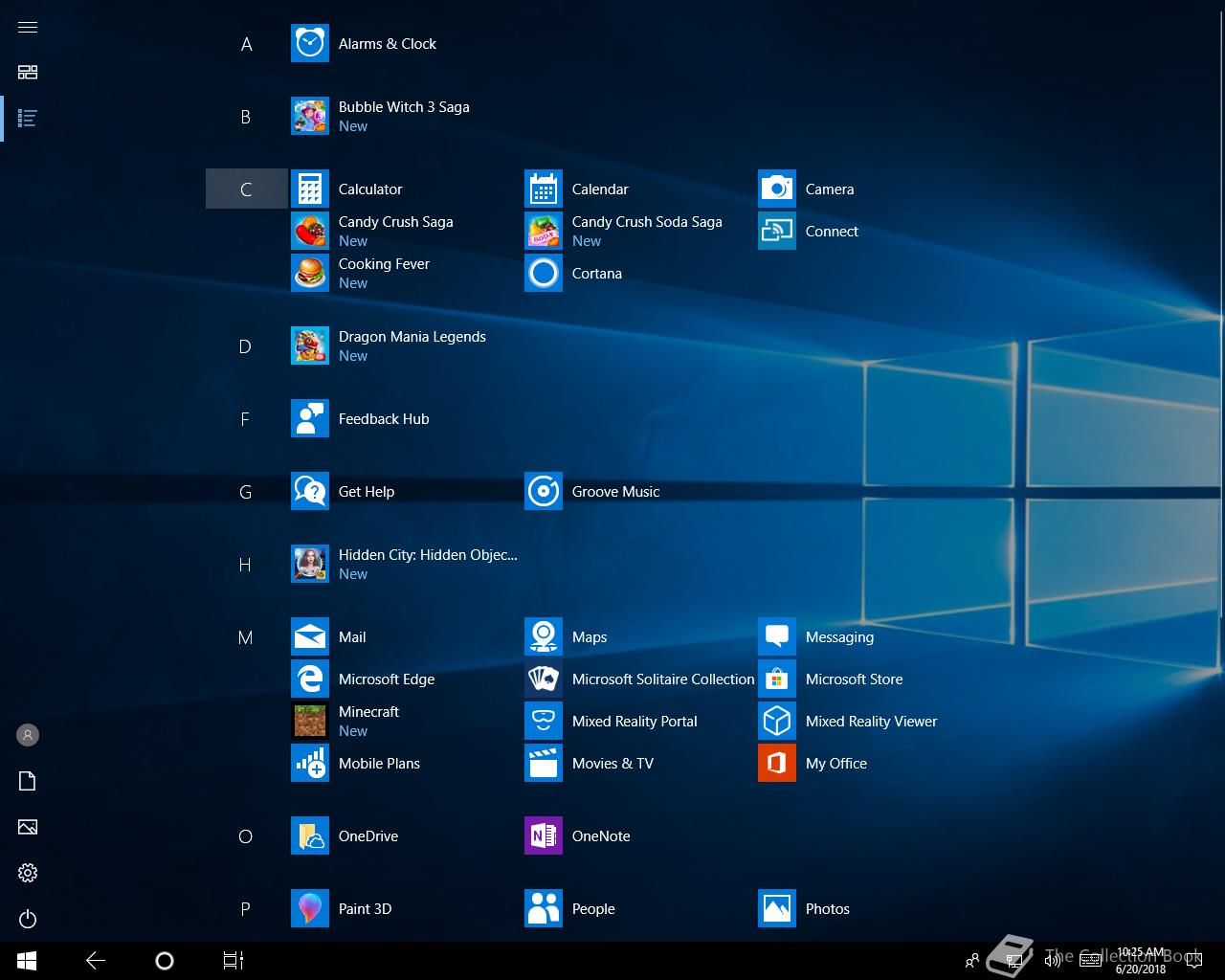
Task: Click the letter P group header
Action: coord(246,909)
